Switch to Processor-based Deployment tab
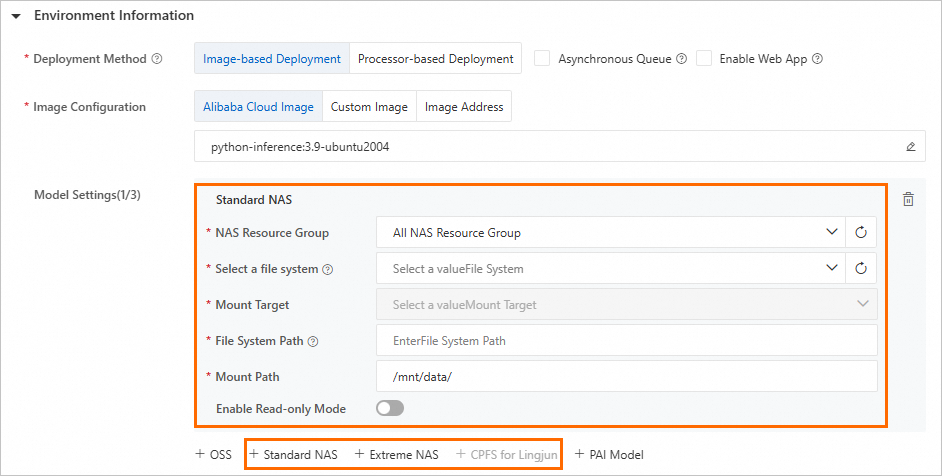 pos(435,59)
